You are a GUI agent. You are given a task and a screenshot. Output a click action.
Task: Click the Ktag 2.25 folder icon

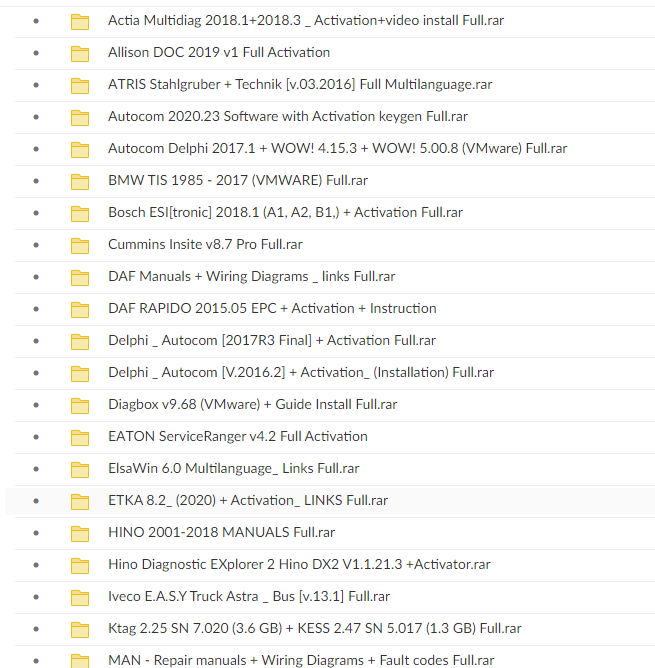80,629
